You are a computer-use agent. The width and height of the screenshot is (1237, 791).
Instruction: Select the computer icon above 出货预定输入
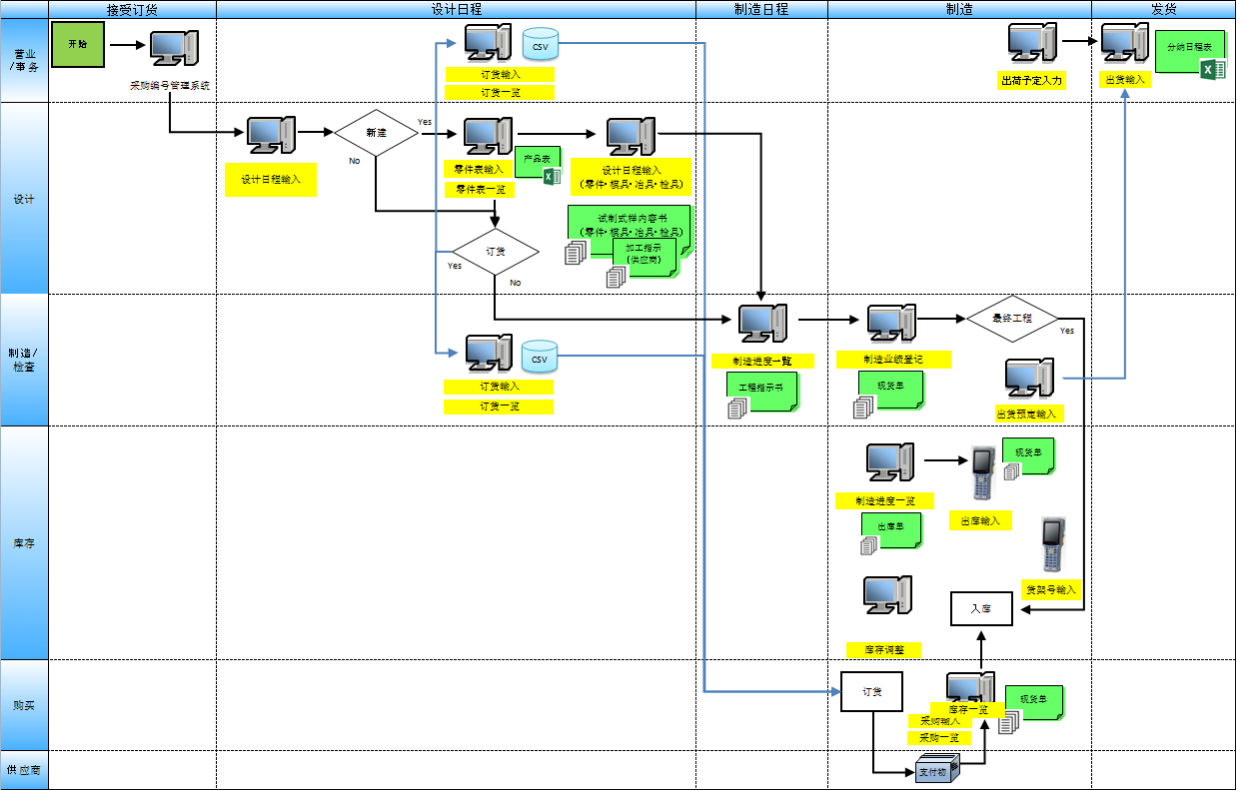point(1028,378)
